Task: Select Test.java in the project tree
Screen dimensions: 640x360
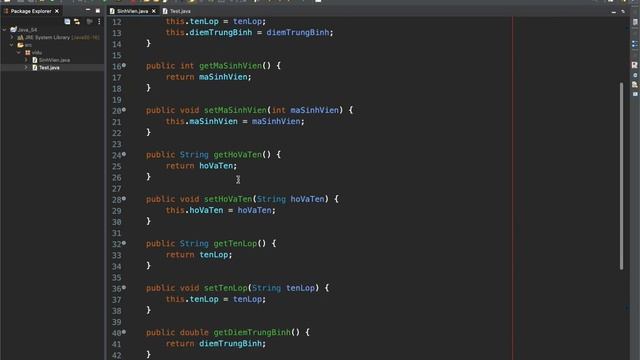Action: pyautogui.click(x=46, y=68)
